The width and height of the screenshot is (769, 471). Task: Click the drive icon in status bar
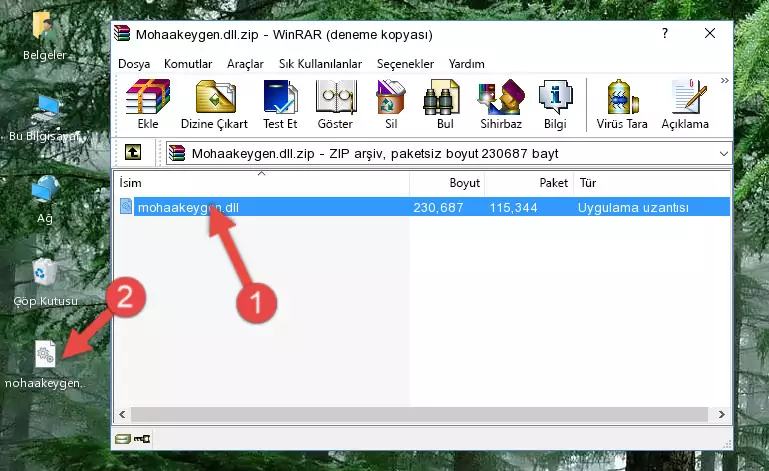[x=123, y=439]
